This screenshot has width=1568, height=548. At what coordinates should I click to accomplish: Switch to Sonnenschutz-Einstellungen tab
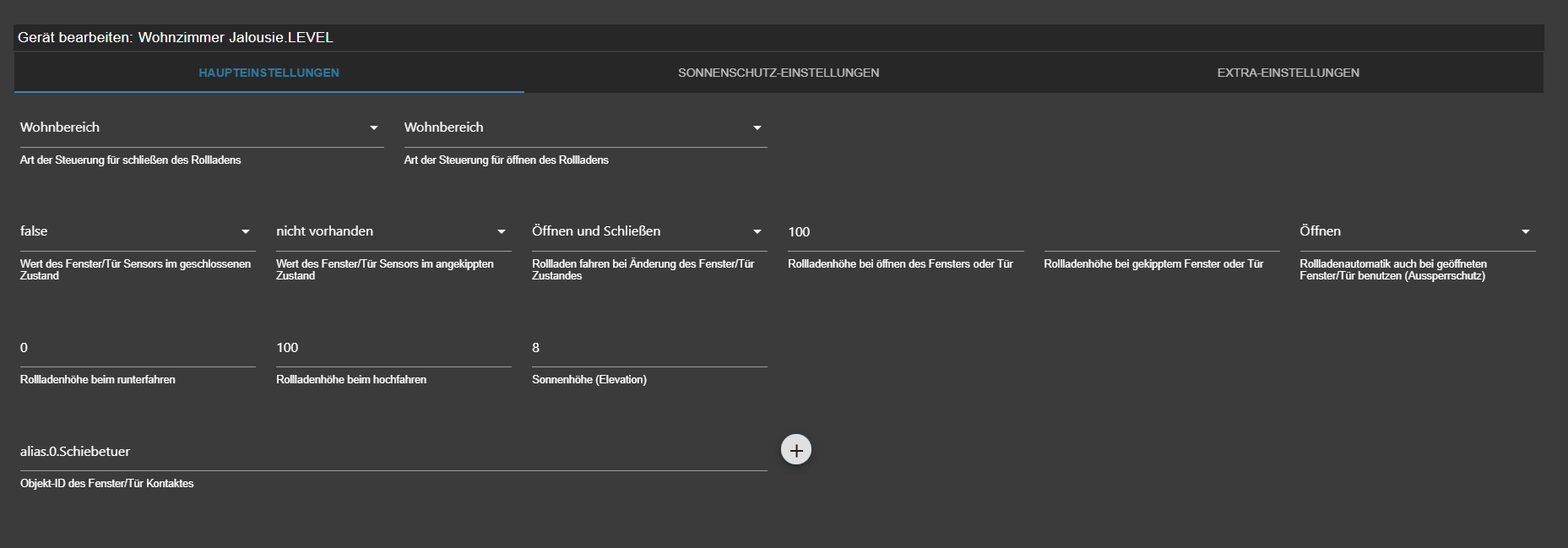[778, 73]
